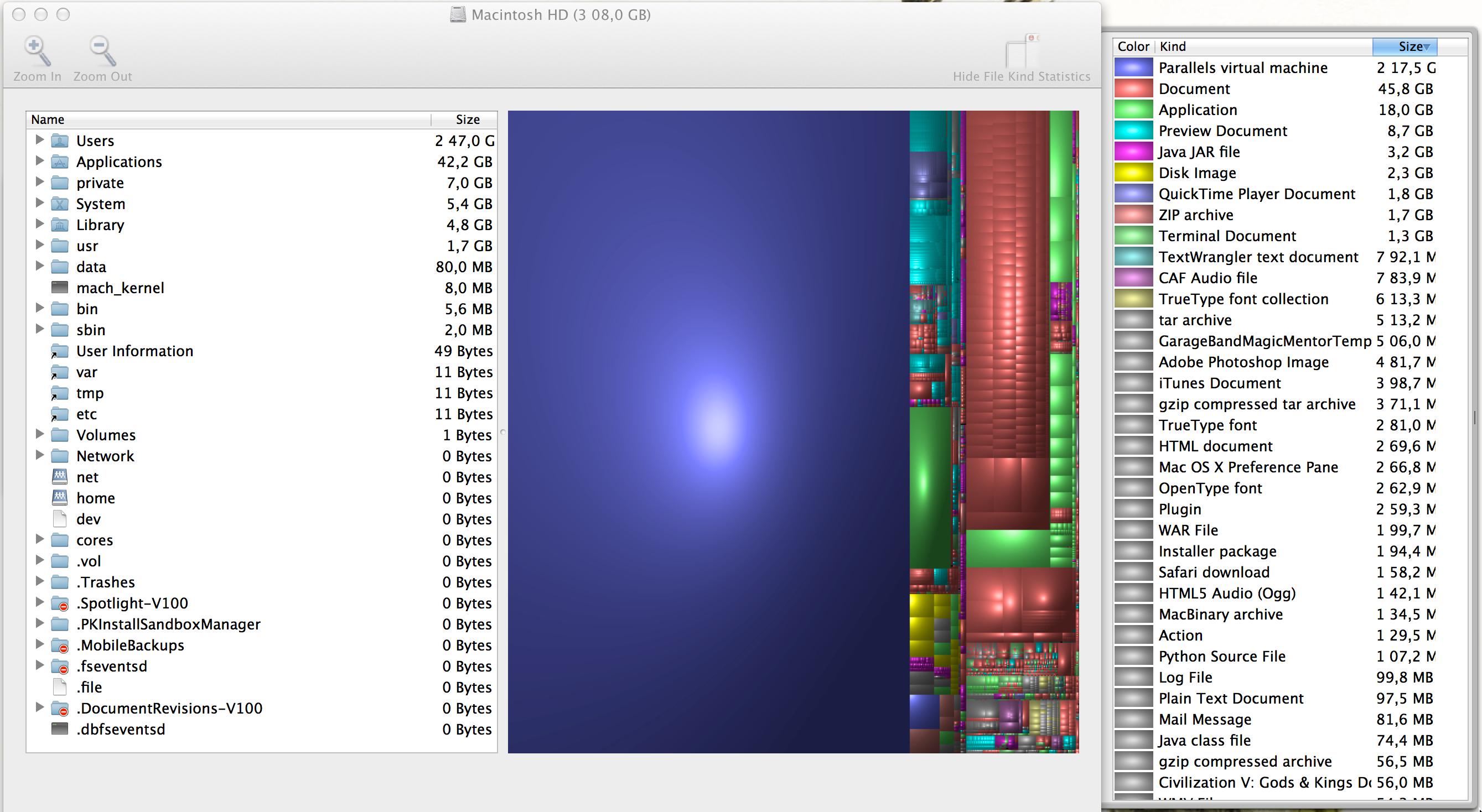Sort statistics by Kind column header
Viewport: 1482px width, 812px height.
point(1263,46)
